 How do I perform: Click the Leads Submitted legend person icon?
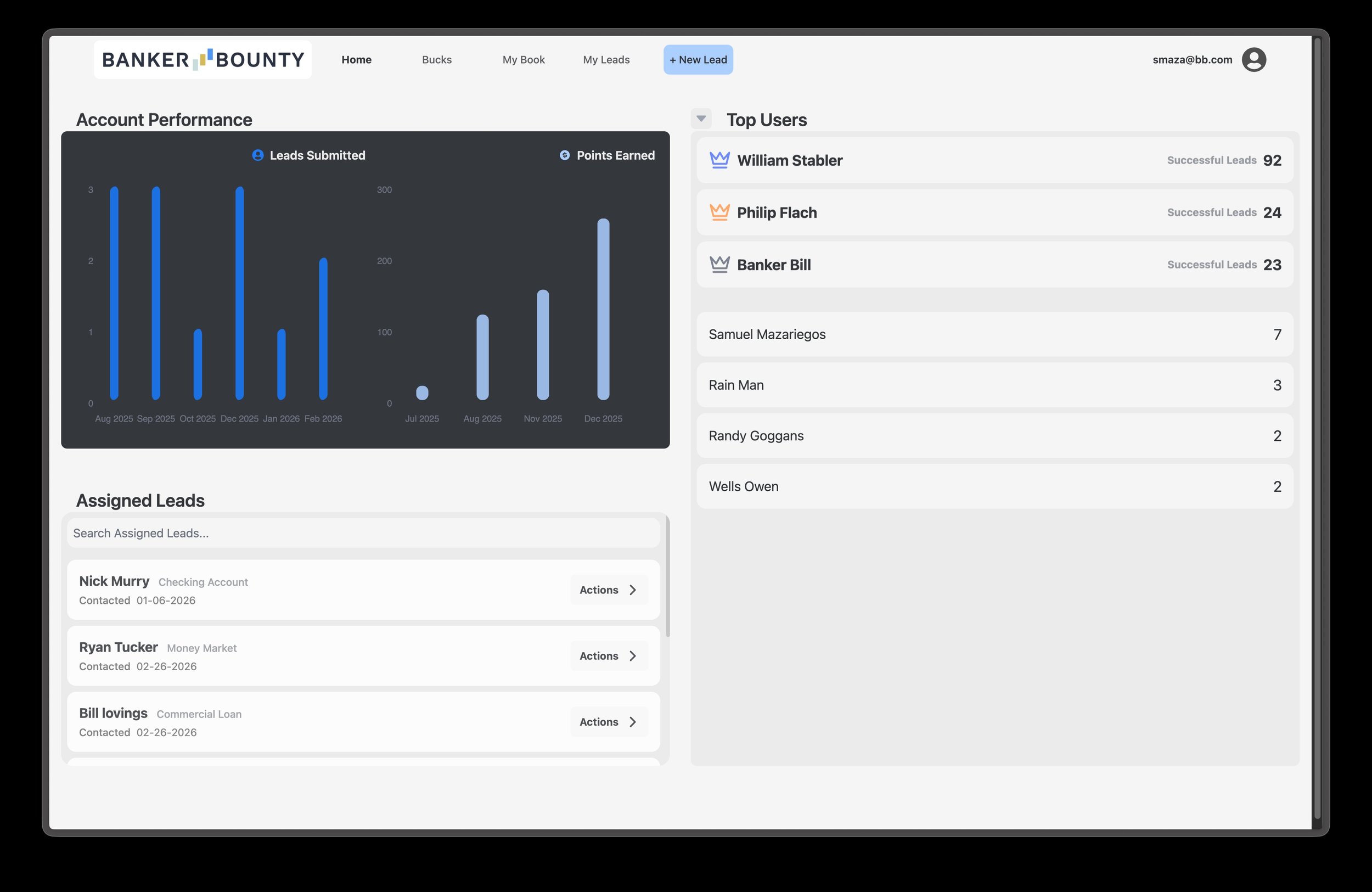pos(258,155)
